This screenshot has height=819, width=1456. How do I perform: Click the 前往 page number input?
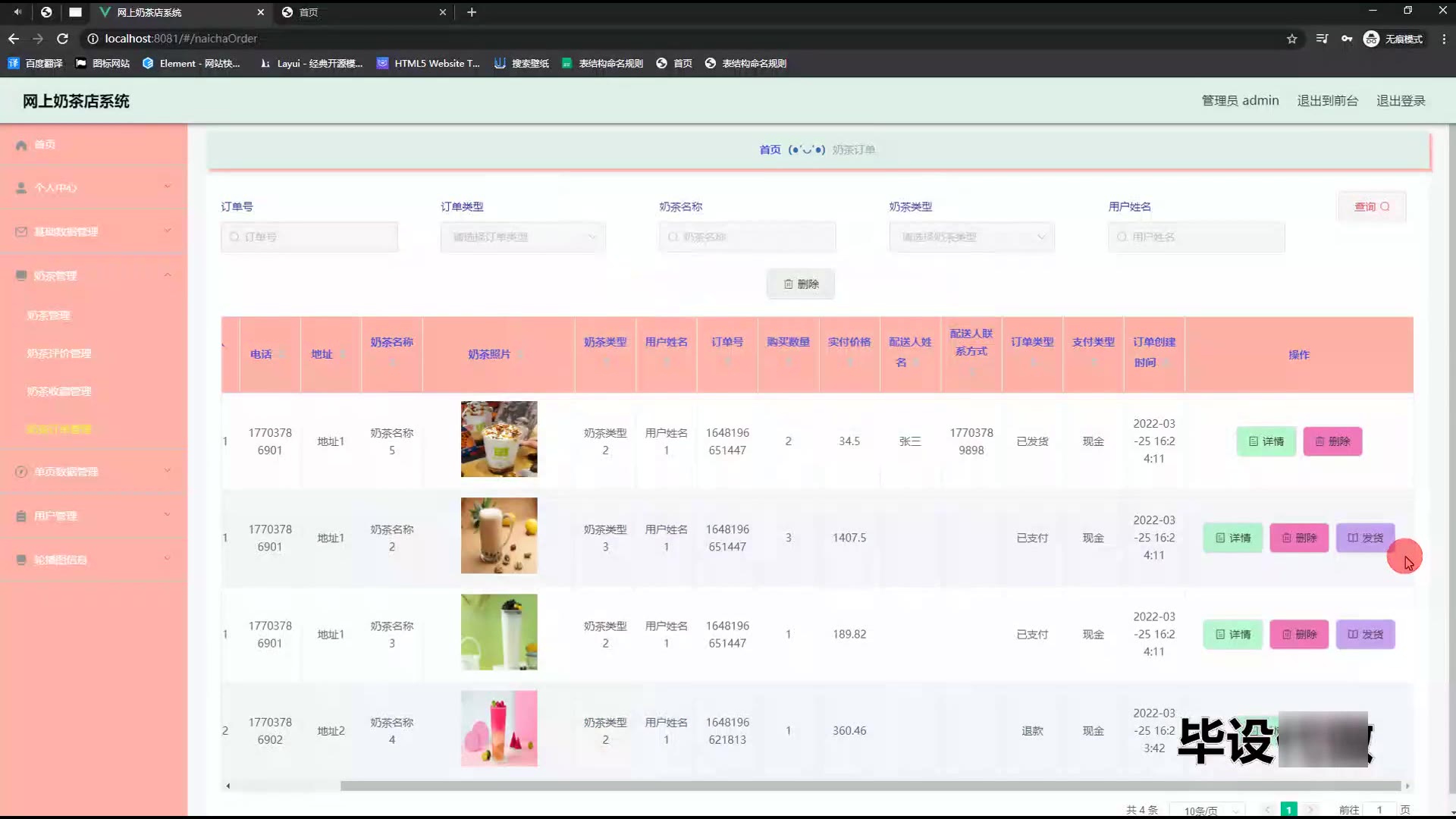click(x=1379, y=810)
